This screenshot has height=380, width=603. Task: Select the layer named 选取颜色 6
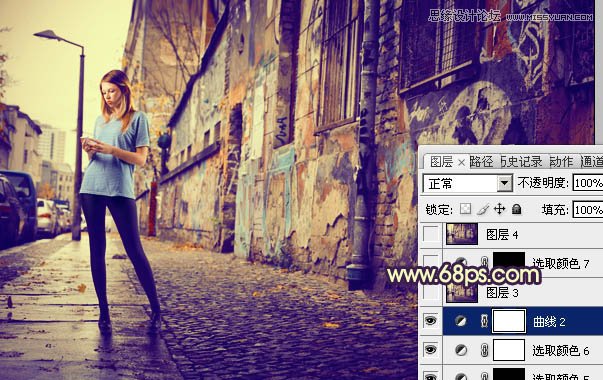click(x=561, y=350)
